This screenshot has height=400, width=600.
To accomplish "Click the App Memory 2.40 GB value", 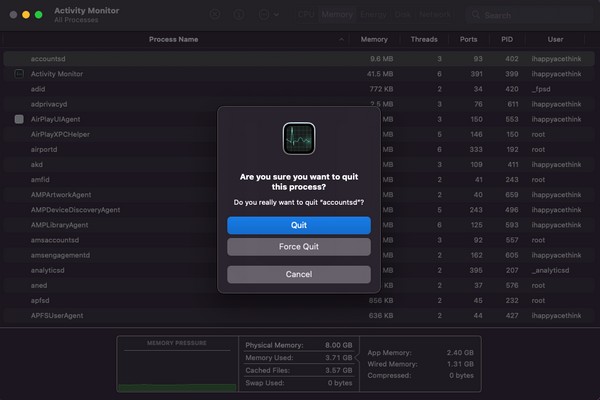I will pos(460,353).
